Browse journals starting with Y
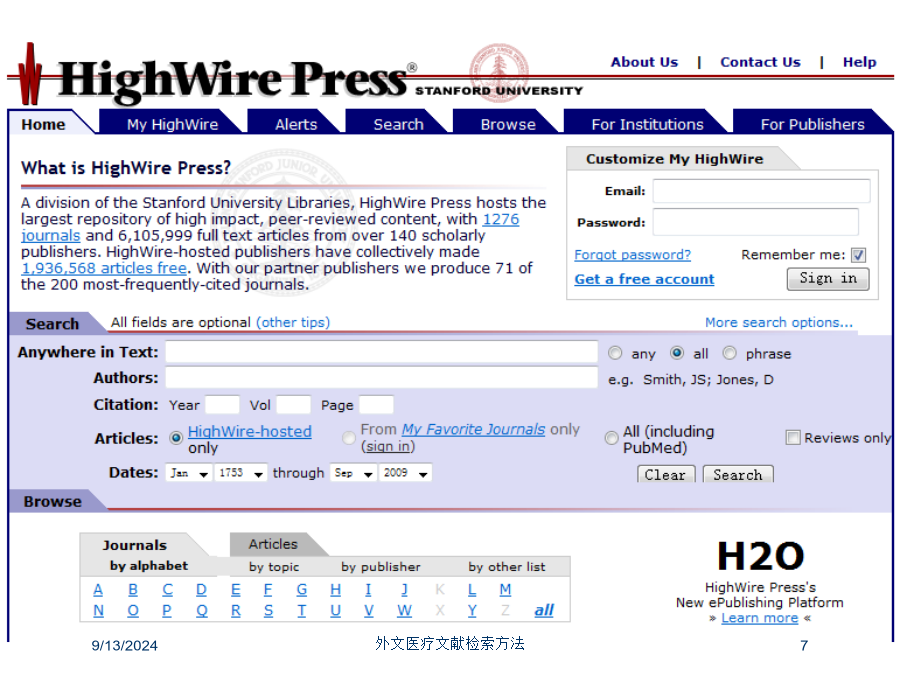900x675 pixels. pyautogui.click(x=472, y=610)
